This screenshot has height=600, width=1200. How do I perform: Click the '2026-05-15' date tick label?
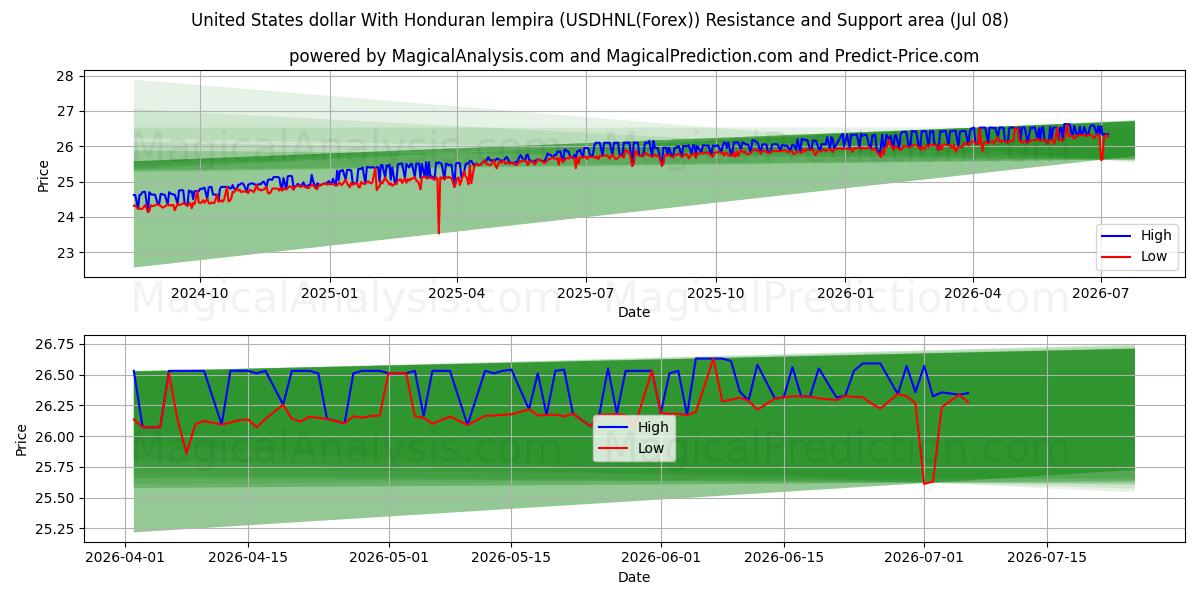point(511,557)
